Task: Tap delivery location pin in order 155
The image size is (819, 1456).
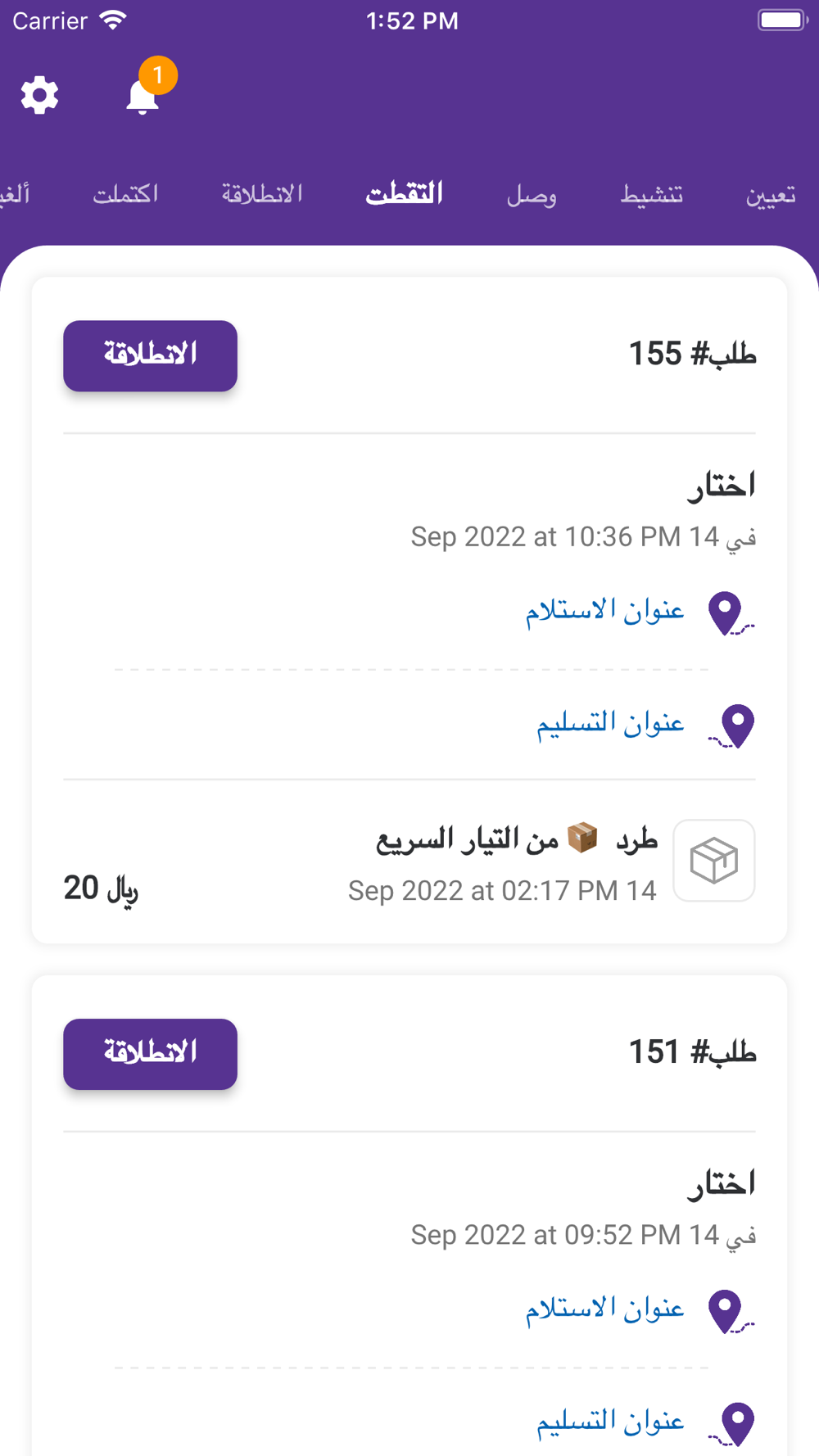Action: coord(735,726)
